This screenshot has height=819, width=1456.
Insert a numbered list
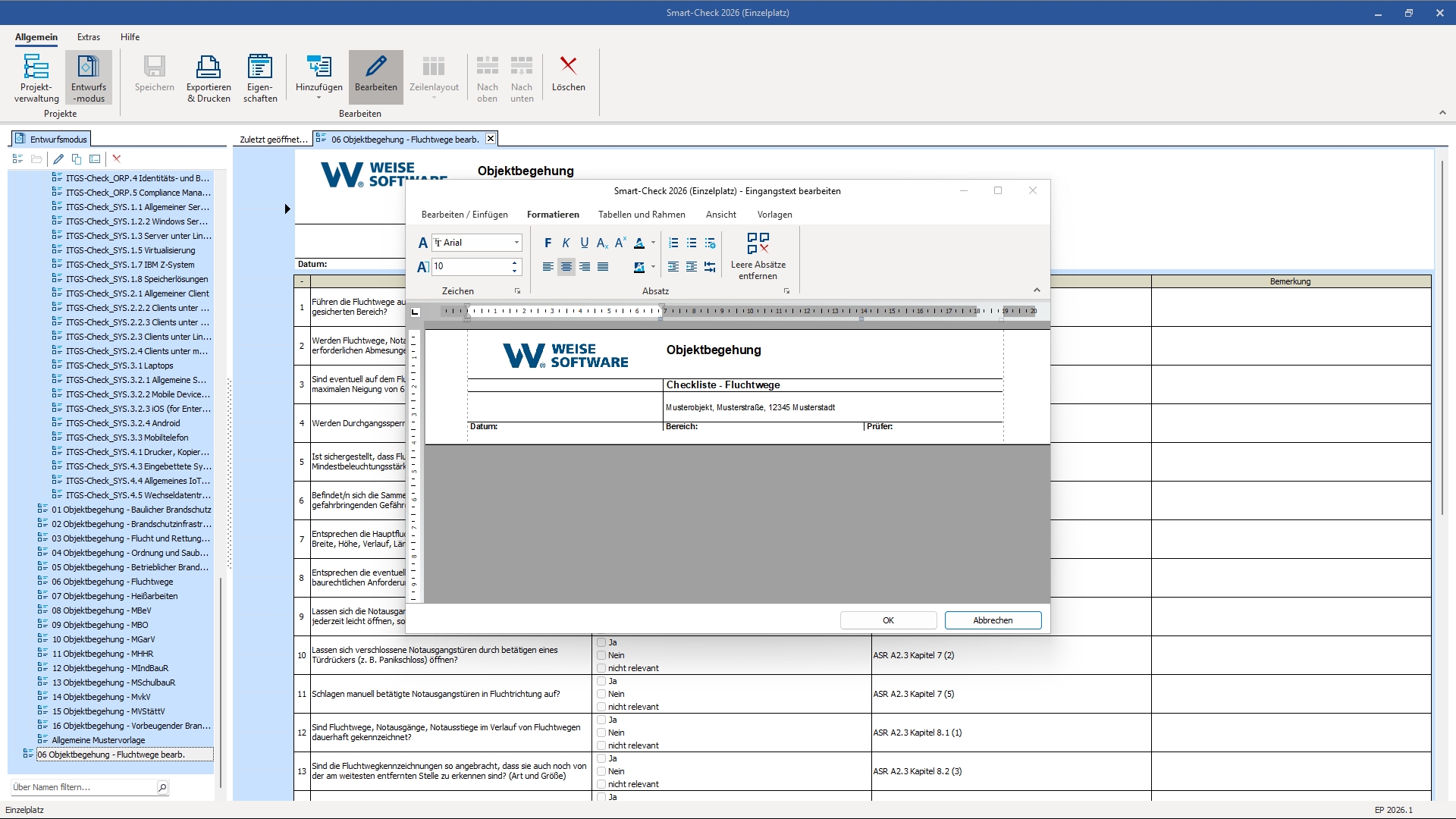(x=673, y=243)
